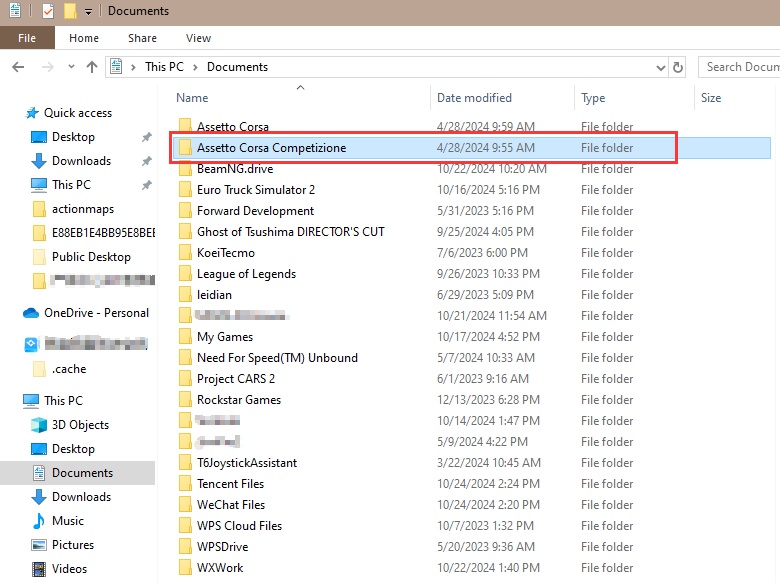
Task: Click the chevron after This PC in address bar
Action: pos(195,67)
